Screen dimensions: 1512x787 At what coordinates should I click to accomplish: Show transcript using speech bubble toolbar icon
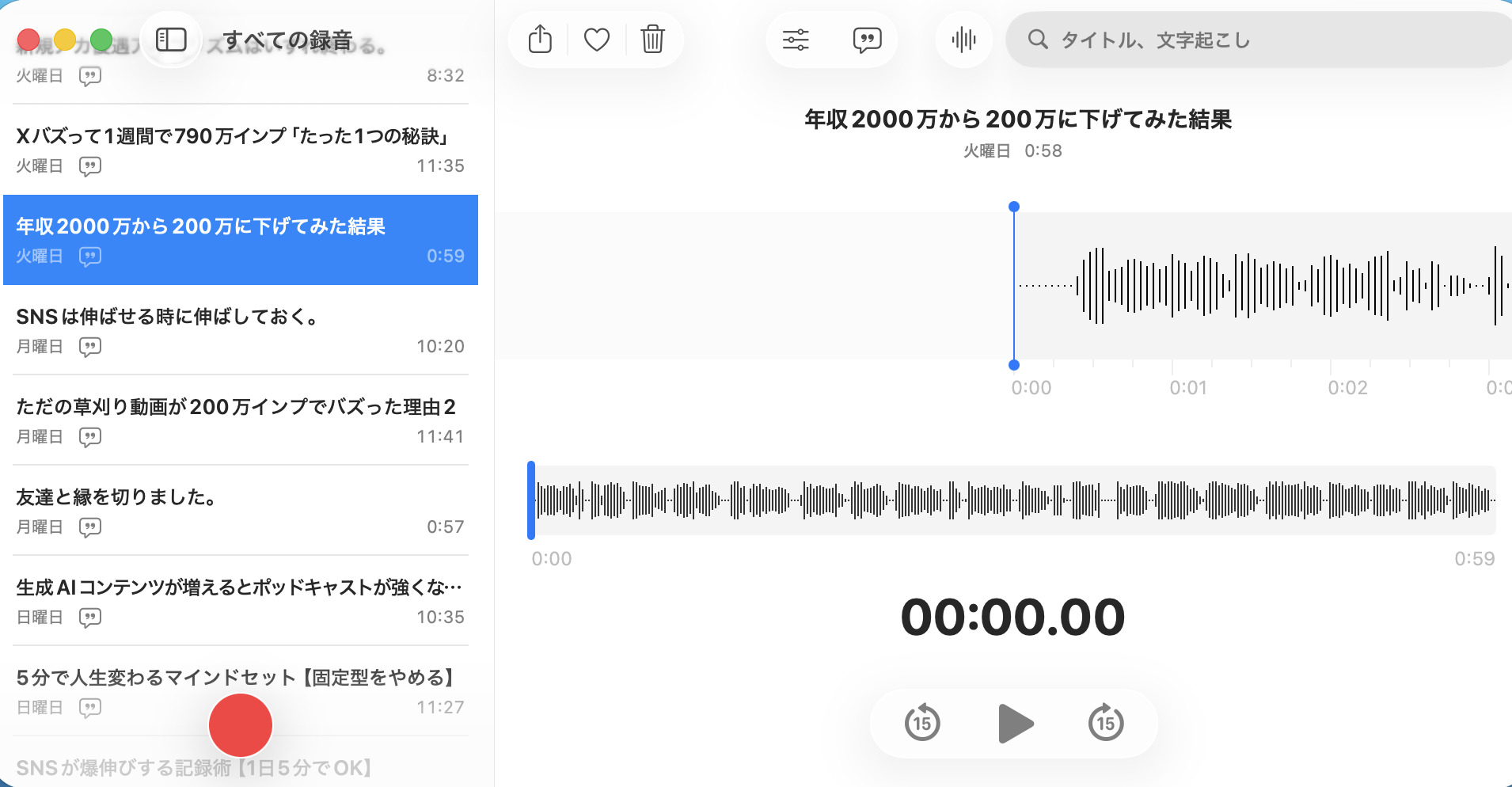point(867,40)
